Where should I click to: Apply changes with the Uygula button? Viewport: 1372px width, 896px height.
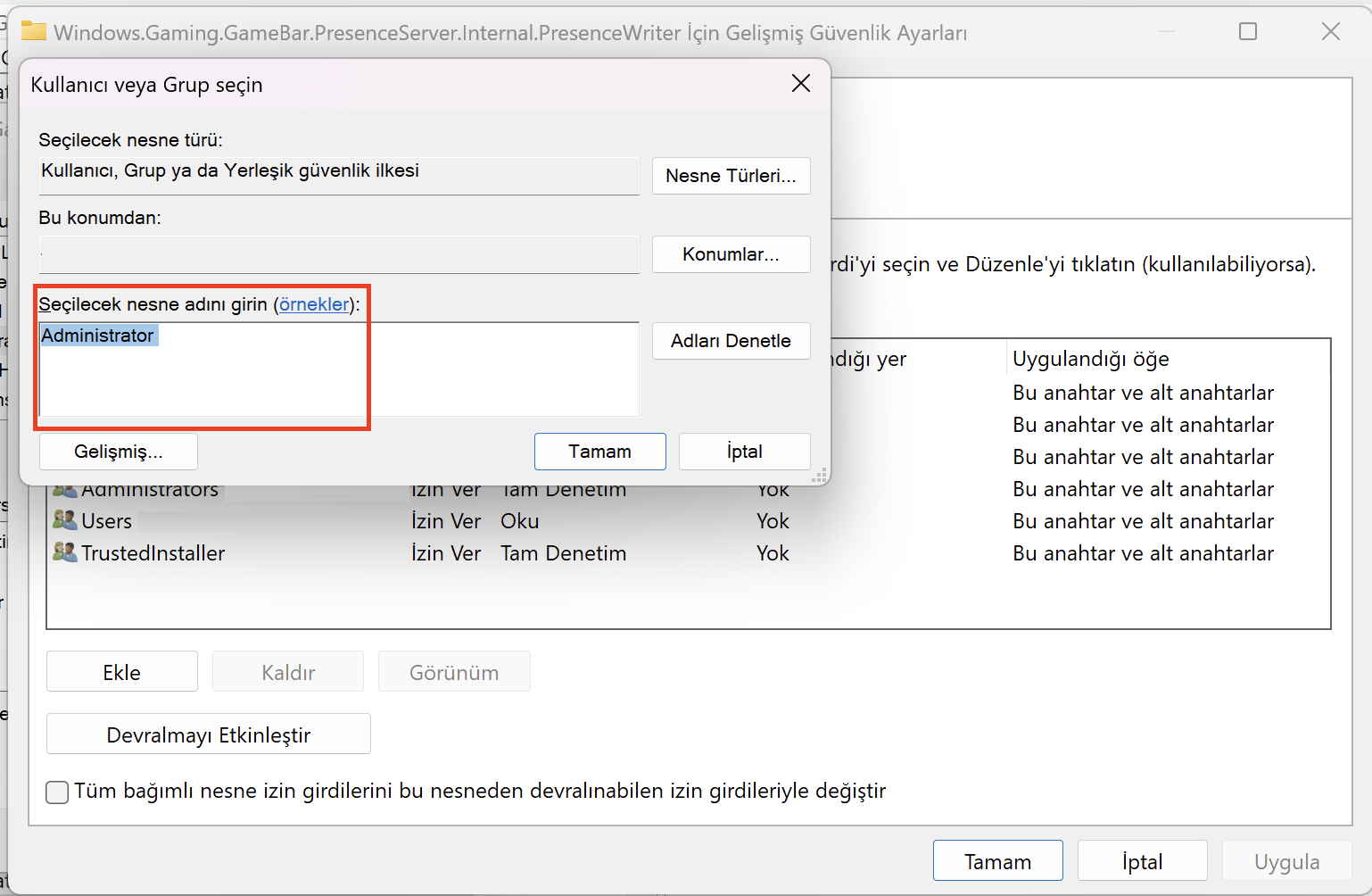pyautogui.click(x=1287, y=860)
